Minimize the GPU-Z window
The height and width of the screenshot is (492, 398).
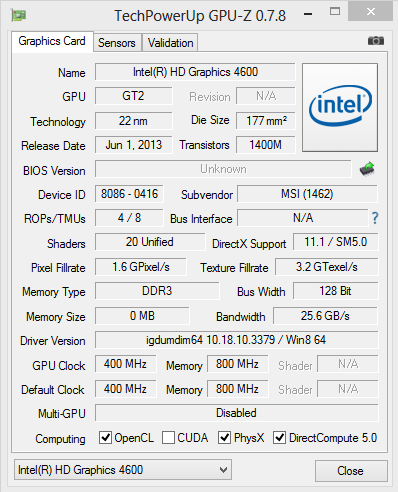(308, 14)
